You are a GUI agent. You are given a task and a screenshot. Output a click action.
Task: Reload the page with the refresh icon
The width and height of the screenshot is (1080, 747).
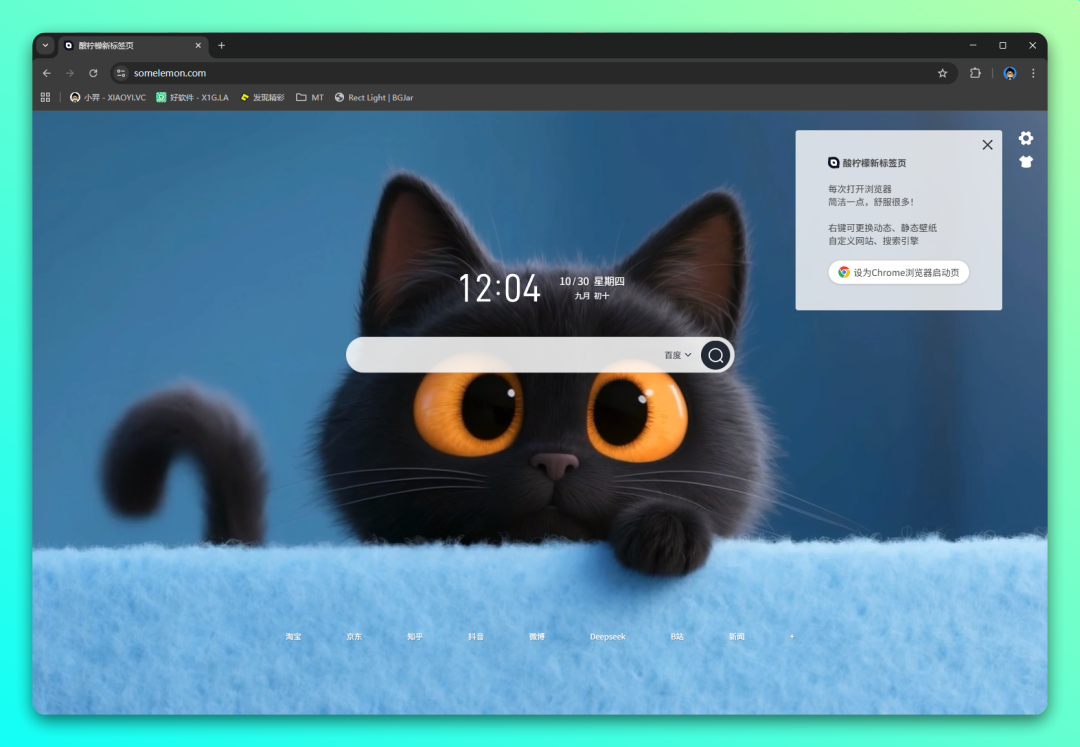click(93, 73)
